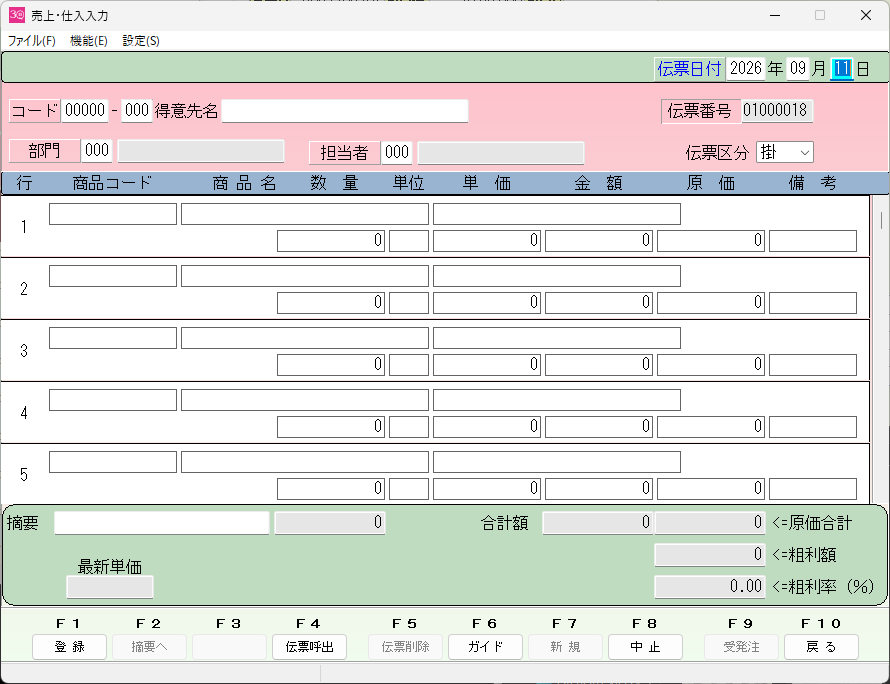
Task: Focus the customer code field 00000
Action: tap(85, 110)
